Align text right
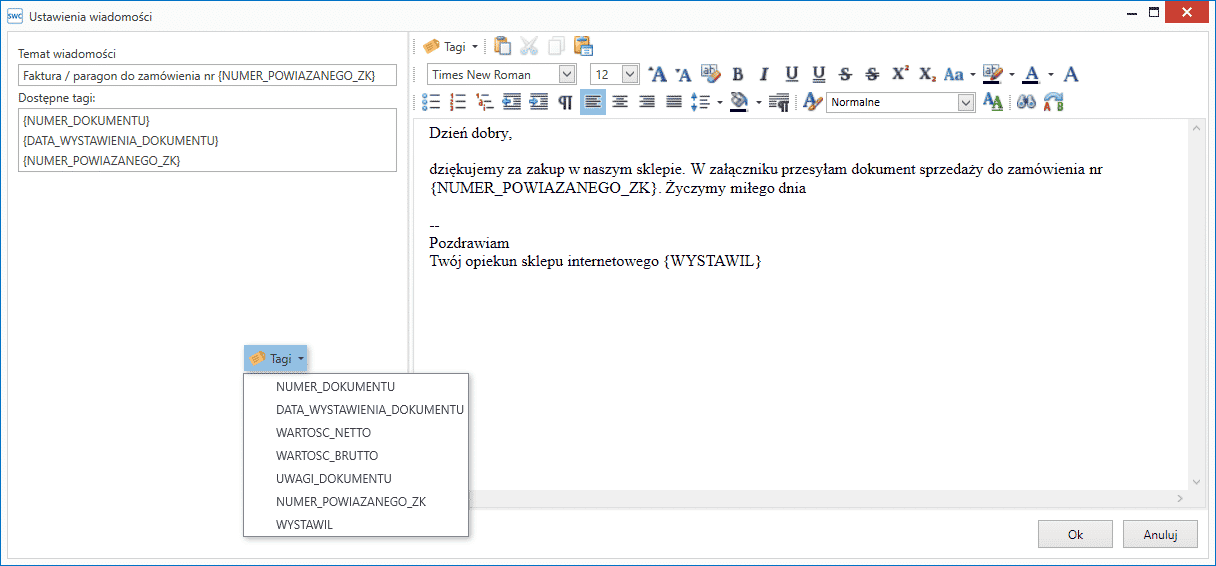1216x566 pixels. (647, 102)
